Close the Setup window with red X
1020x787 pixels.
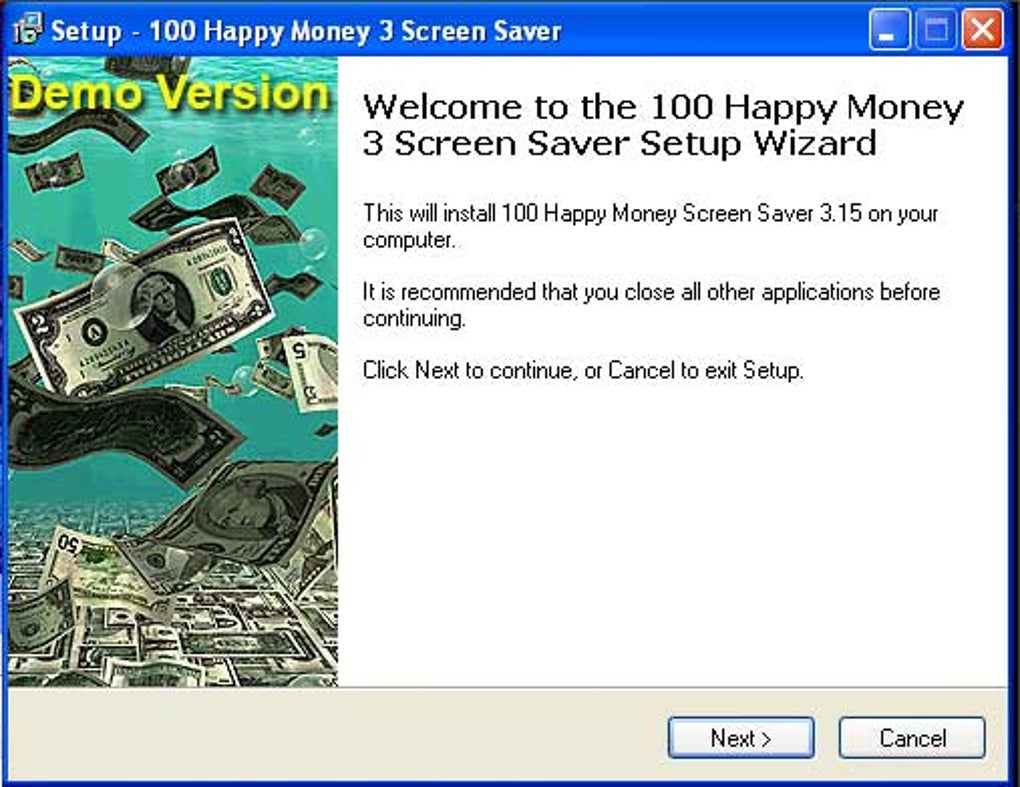tap(982, 29)
